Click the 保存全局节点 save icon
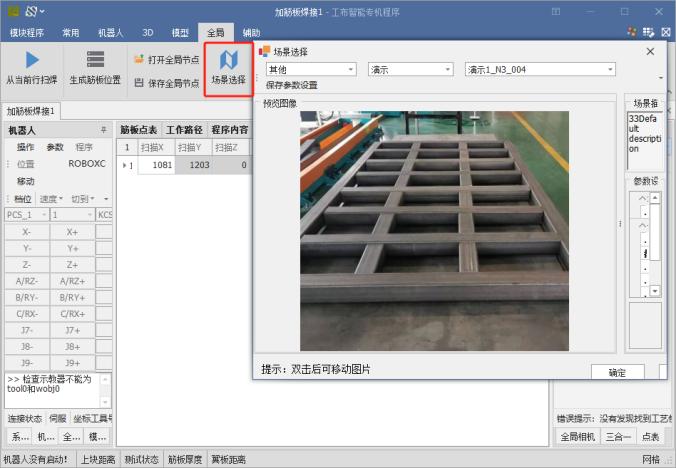The height and width of the screenshot is (468, 676). pyautogui.click(x=139, y=83)
